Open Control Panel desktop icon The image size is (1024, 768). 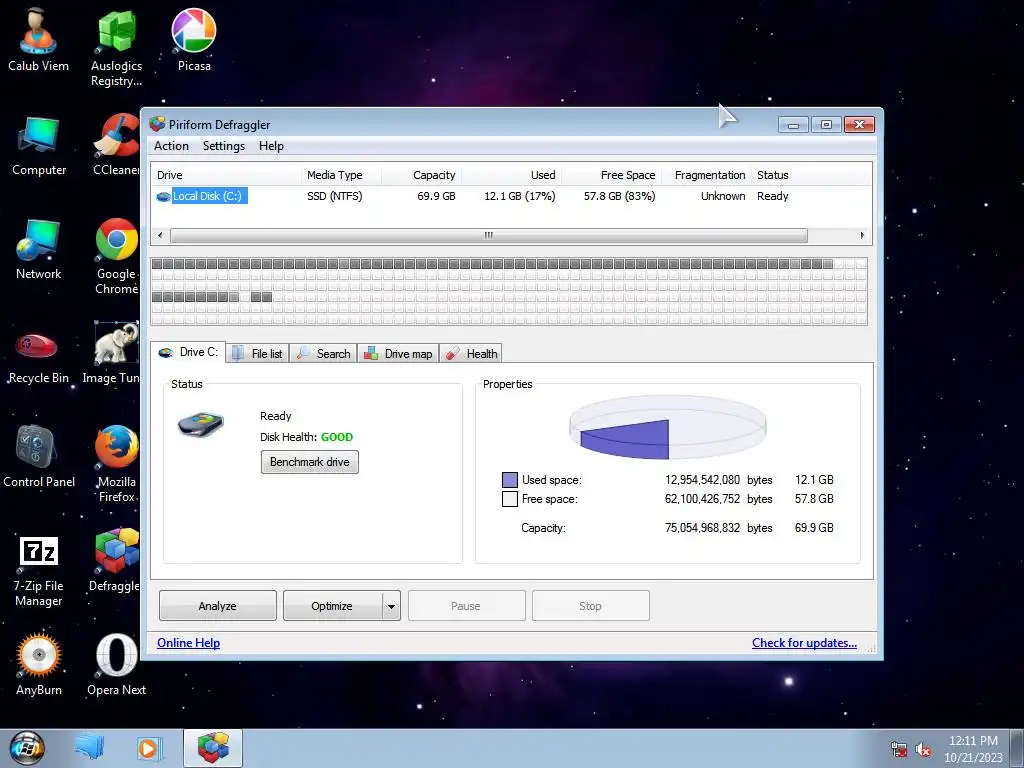pyautogui.click(x=39, y=457)
